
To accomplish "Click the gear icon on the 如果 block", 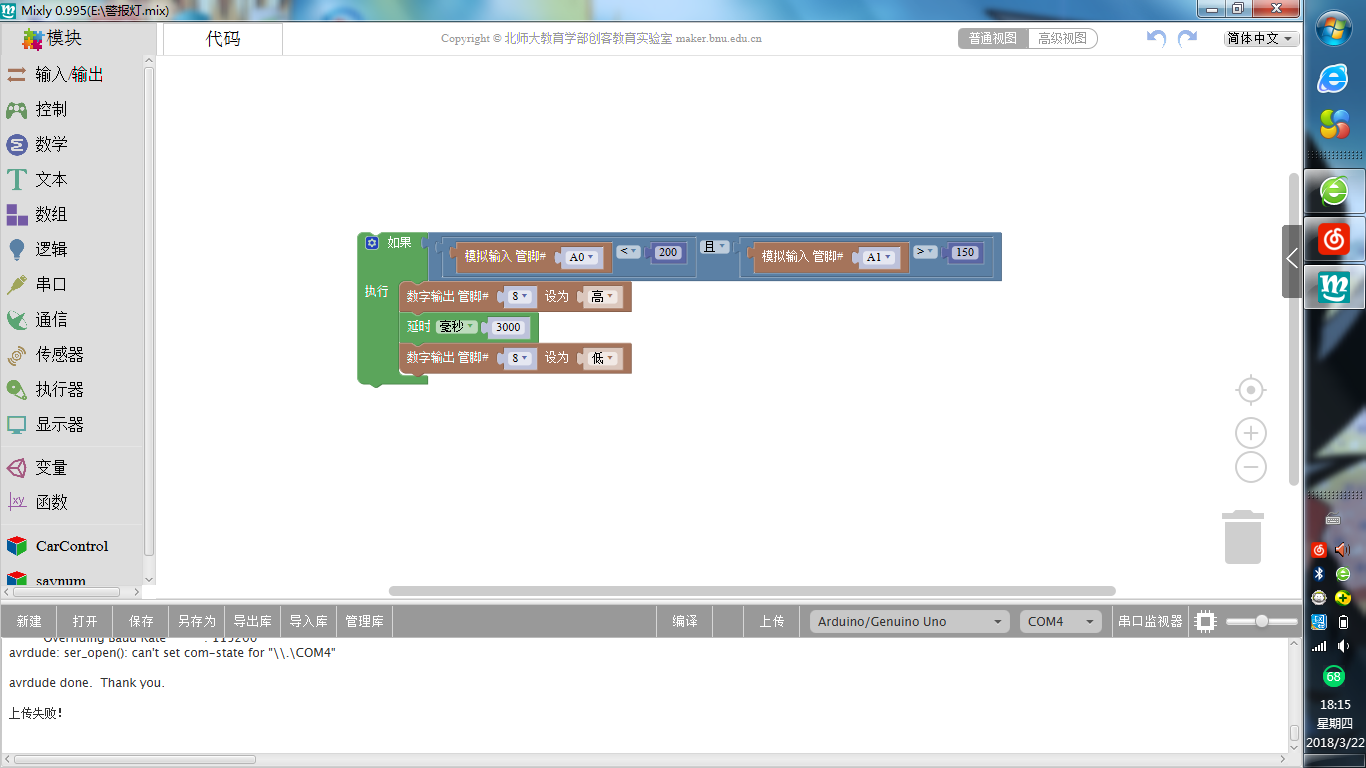I will (372, 243).
